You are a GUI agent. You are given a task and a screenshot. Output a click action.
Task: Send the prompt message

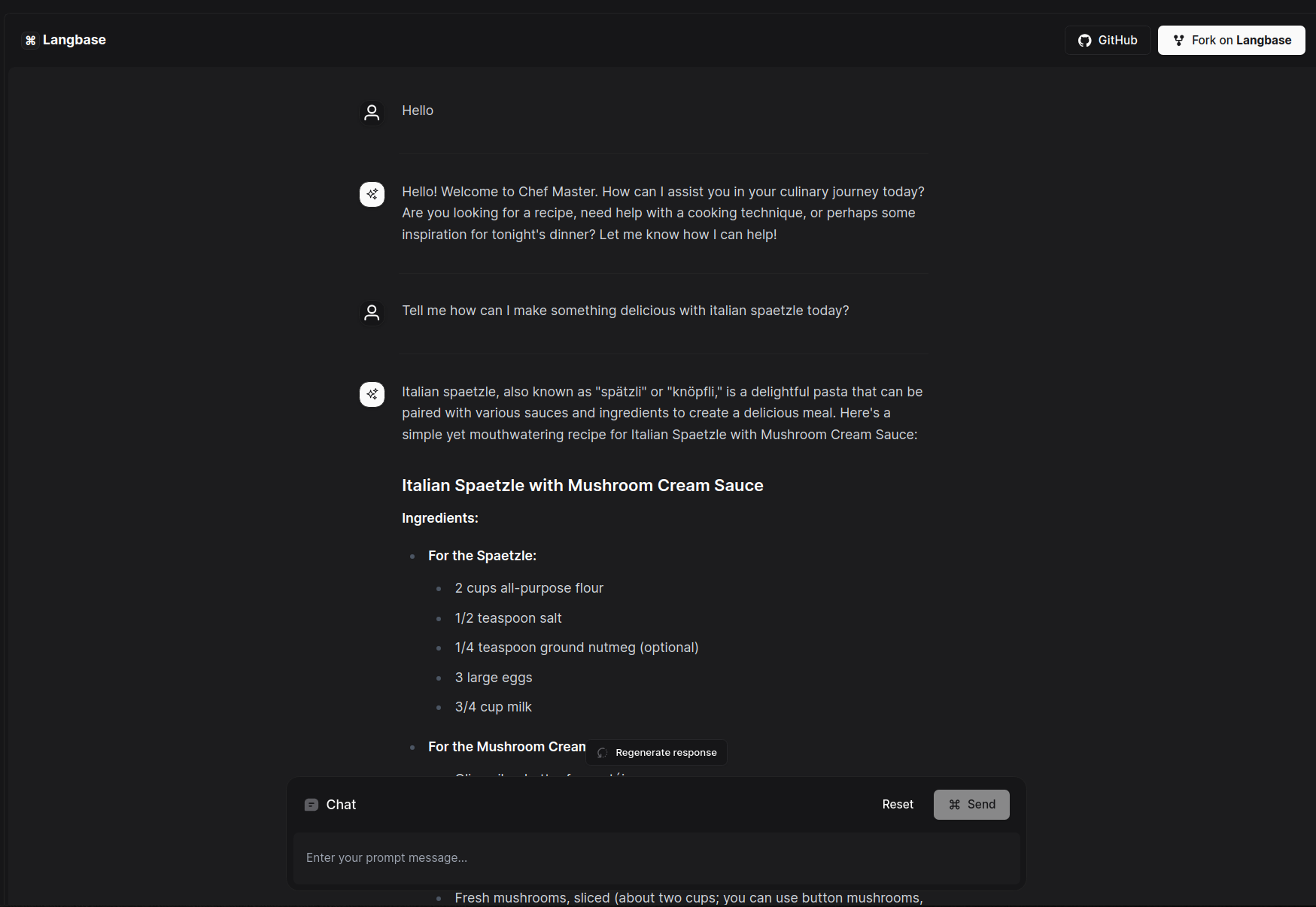(971, 805)
